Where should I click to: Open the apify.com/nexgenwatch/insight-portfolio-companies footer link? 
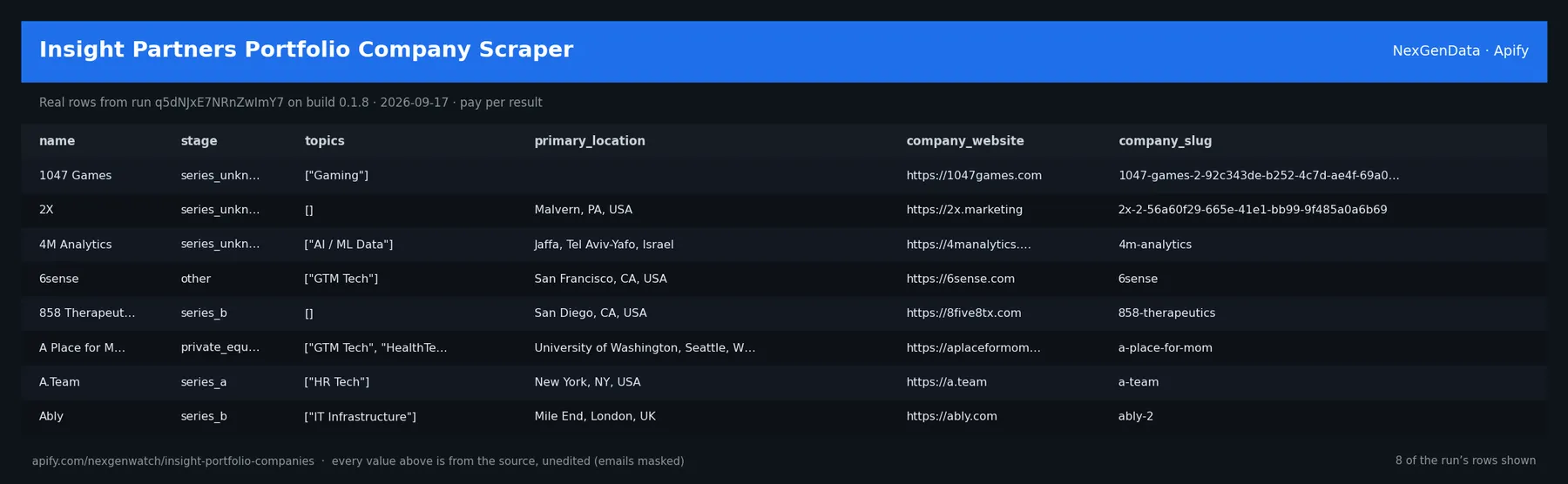(x=173, y=461)
